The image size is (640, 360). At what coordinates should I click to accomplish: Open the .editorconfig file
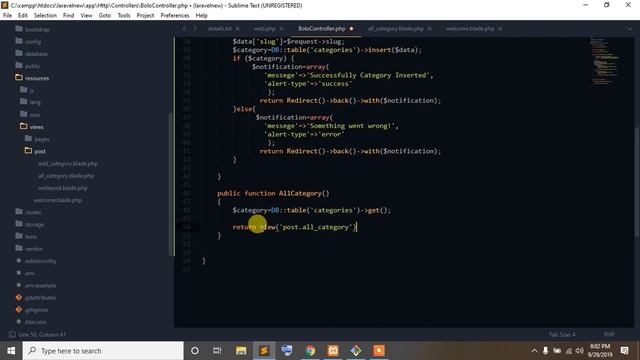tap(36, 261)
